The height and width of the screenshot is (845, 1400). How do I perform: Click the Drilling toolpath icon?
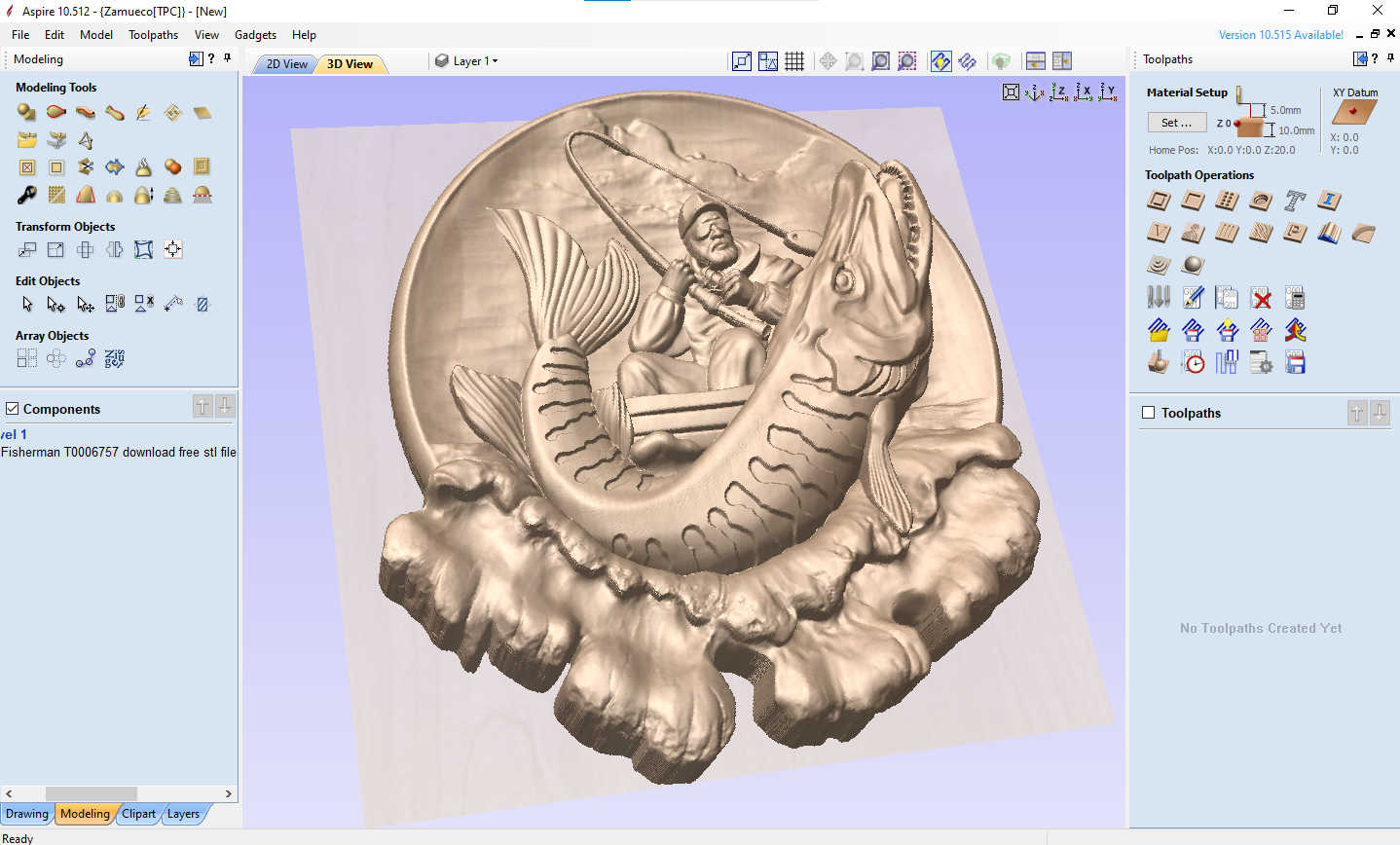tap(1227, 201)
